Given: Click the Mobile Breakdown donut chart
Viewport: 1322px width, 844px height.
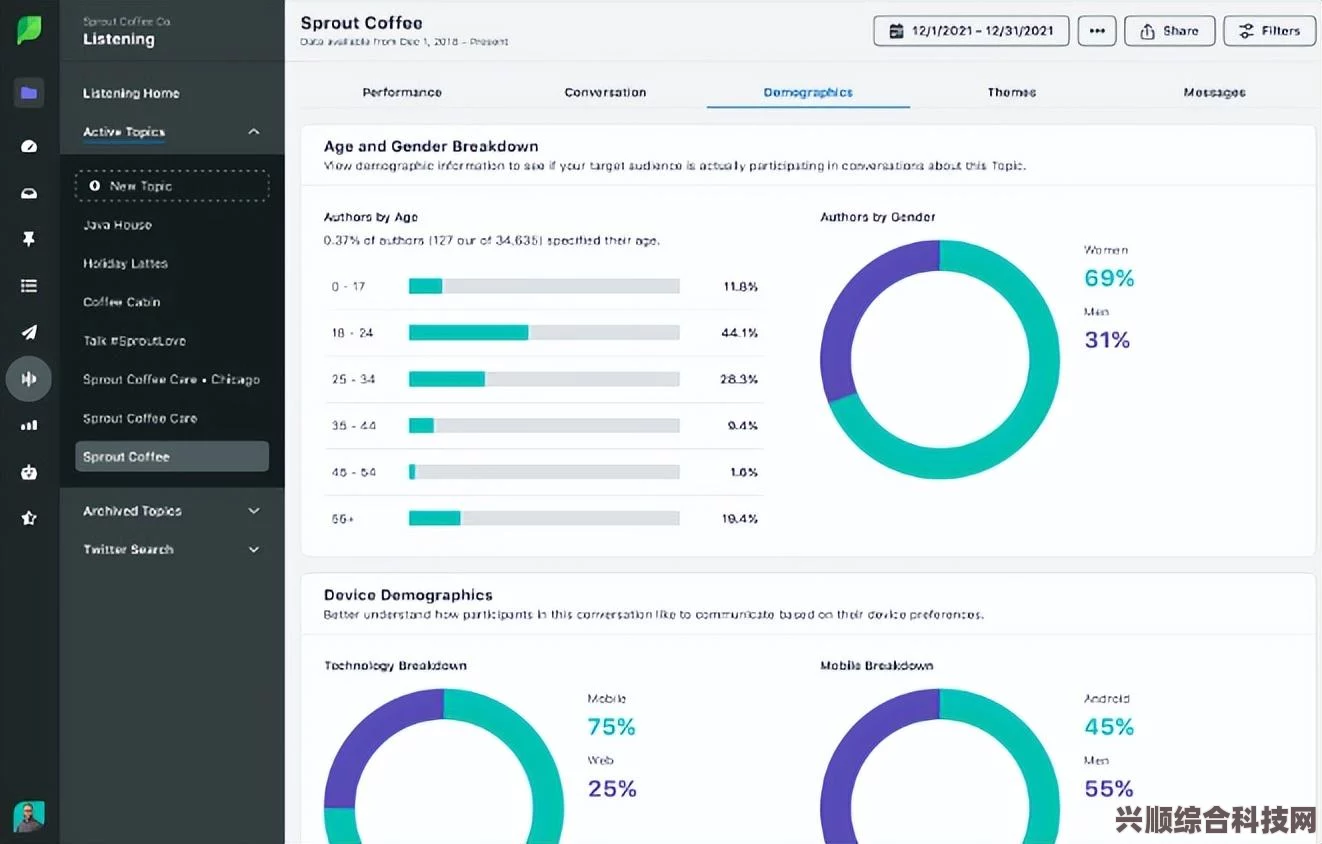Looking at the screenshot, I should pyautogui.click(x=940, y=767).
